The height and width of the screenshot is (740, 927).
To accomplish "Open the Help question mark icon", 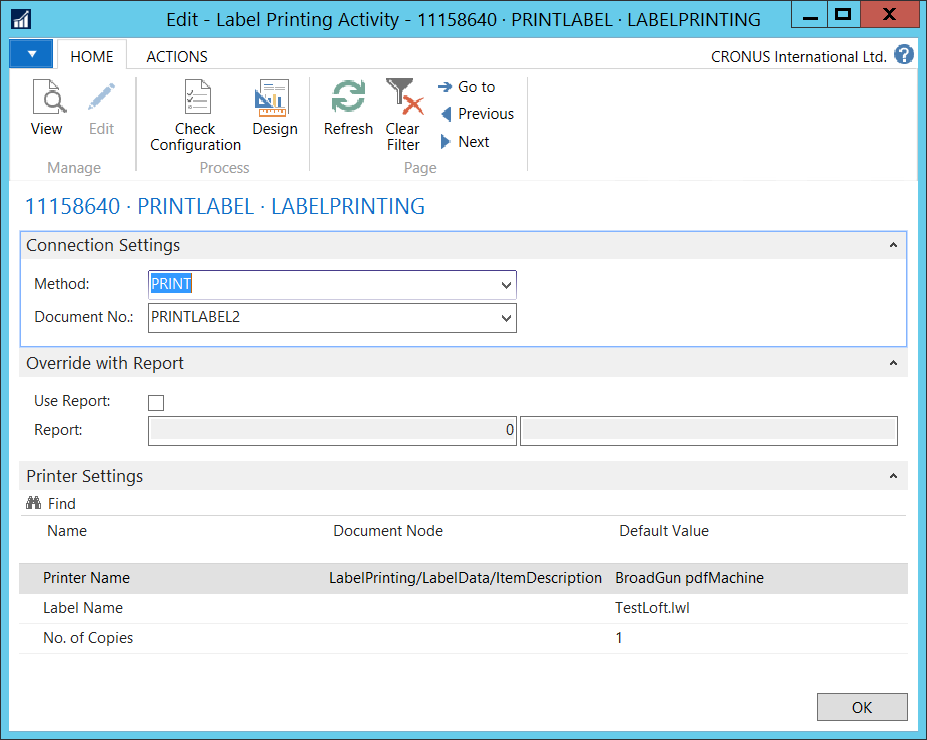I will tap(904, 55).
